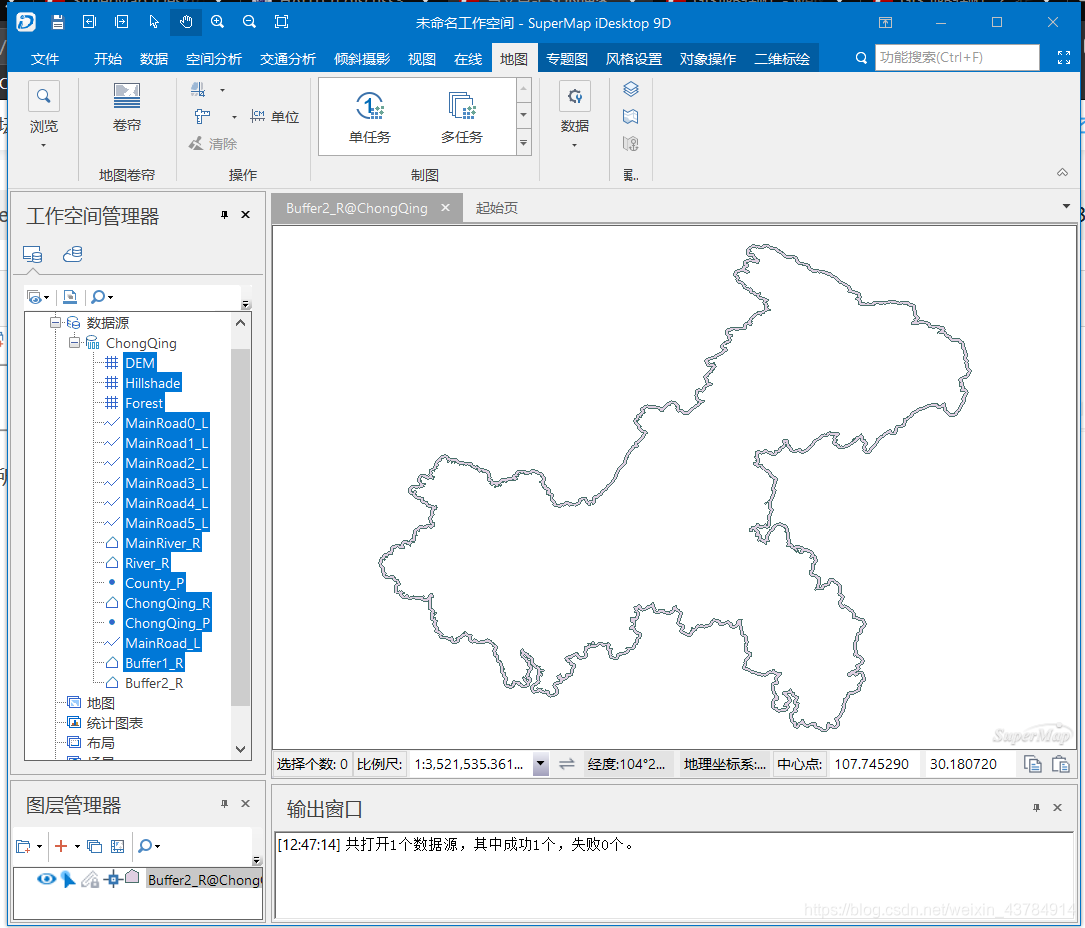Image resolution: width=1085 pixels, height=928 pixels.
Task: Switch to the 起始页 tab
Action: tap(496, 208)
